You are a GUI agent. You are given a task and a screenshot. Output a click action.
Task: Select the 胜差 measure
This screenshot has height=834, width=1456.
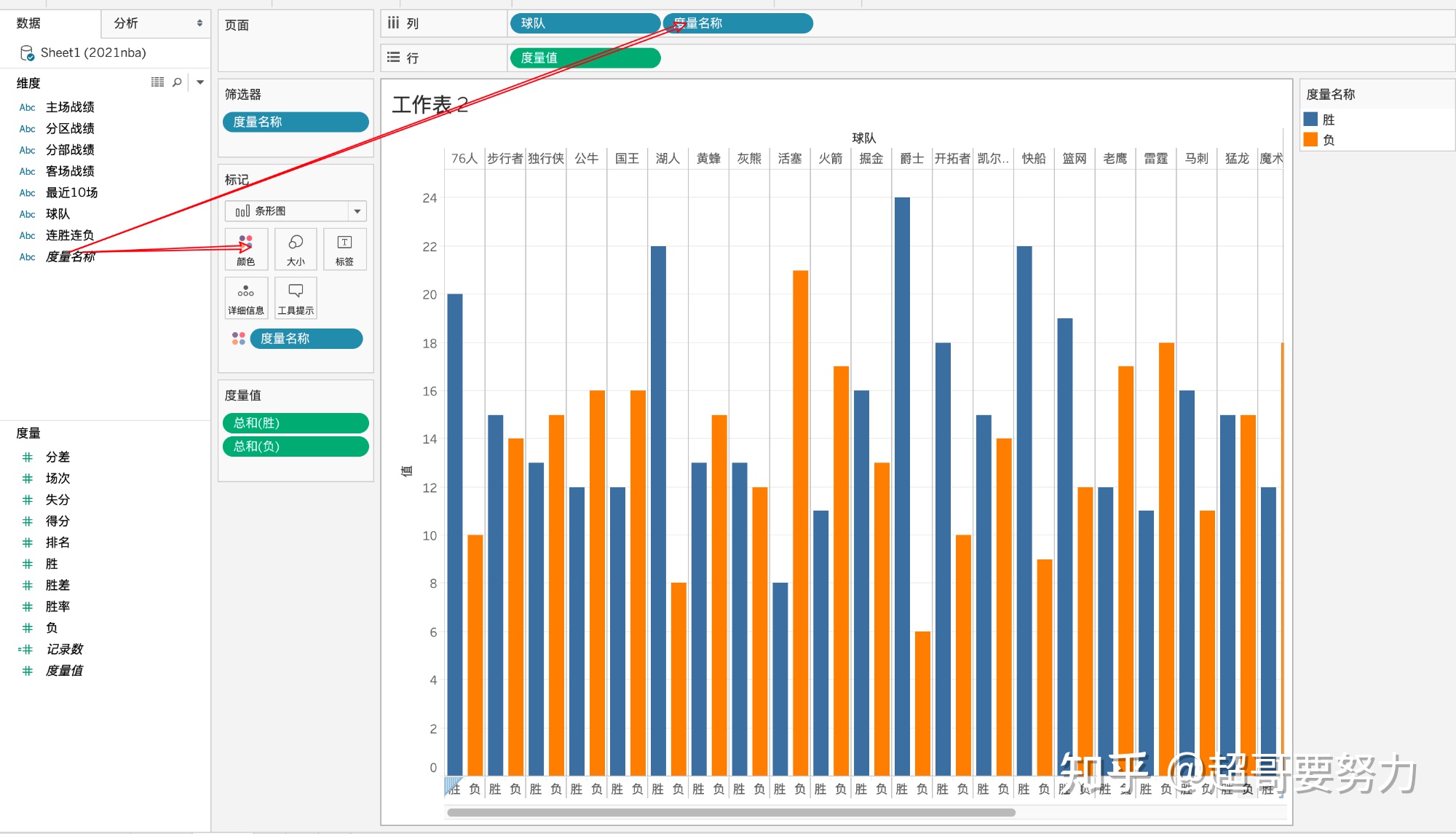point(58,585)
